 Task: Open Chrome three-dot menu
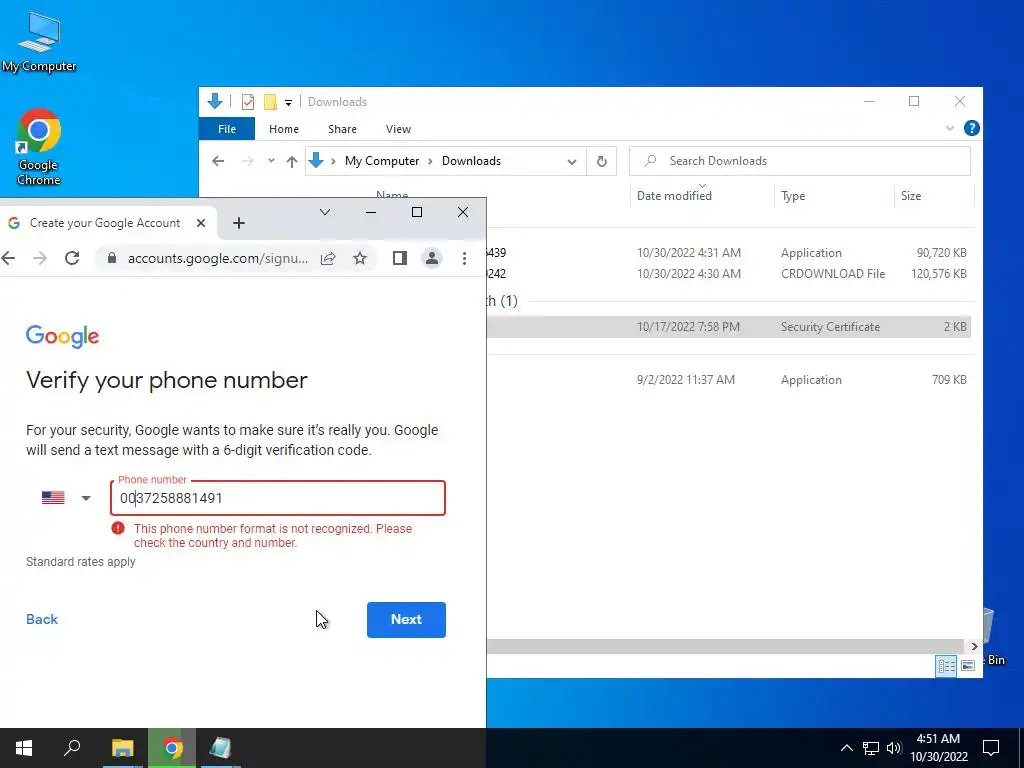pos(464,259)
